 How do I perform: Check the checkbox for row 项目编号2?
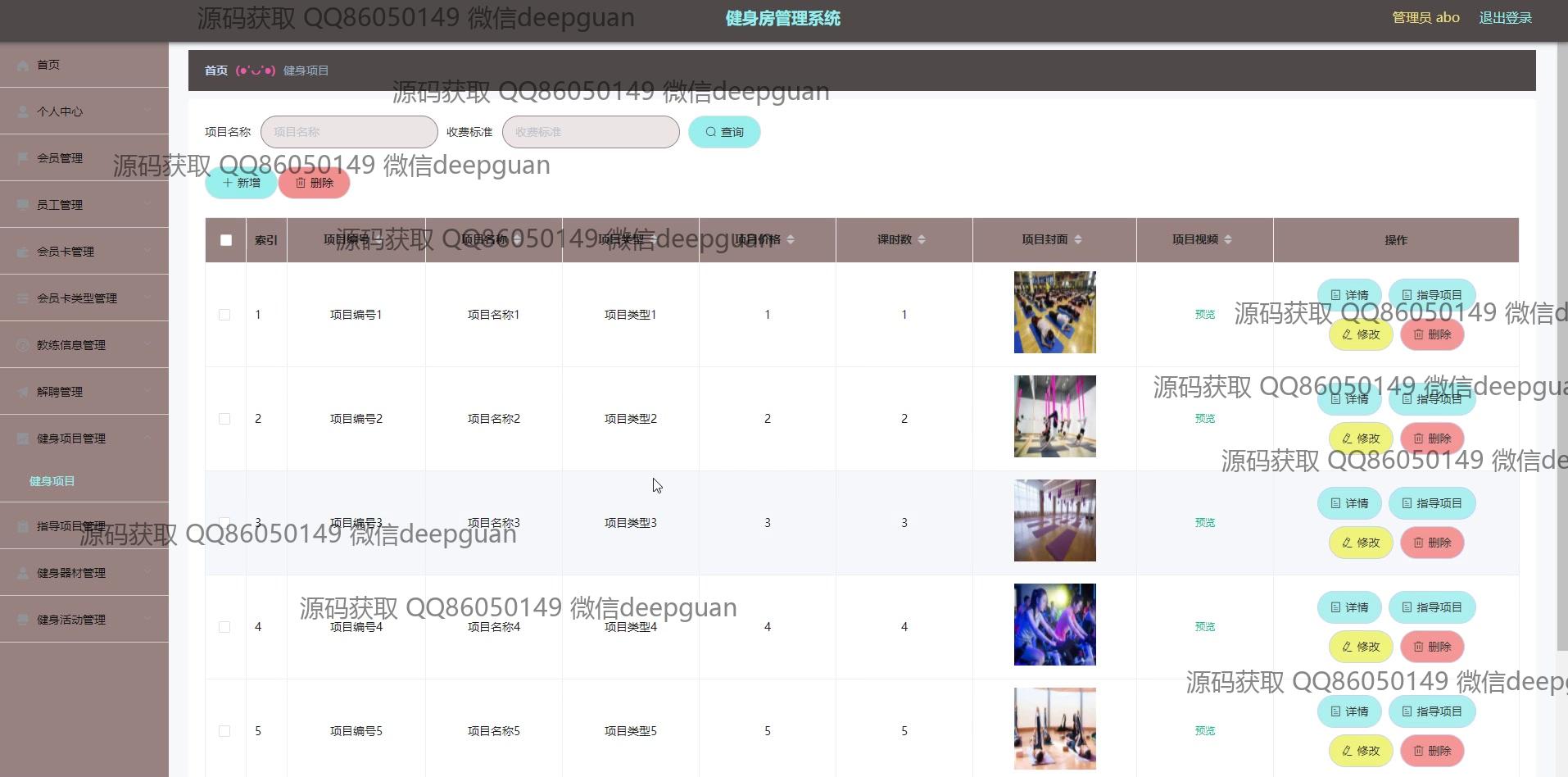[x=224, y=419]
